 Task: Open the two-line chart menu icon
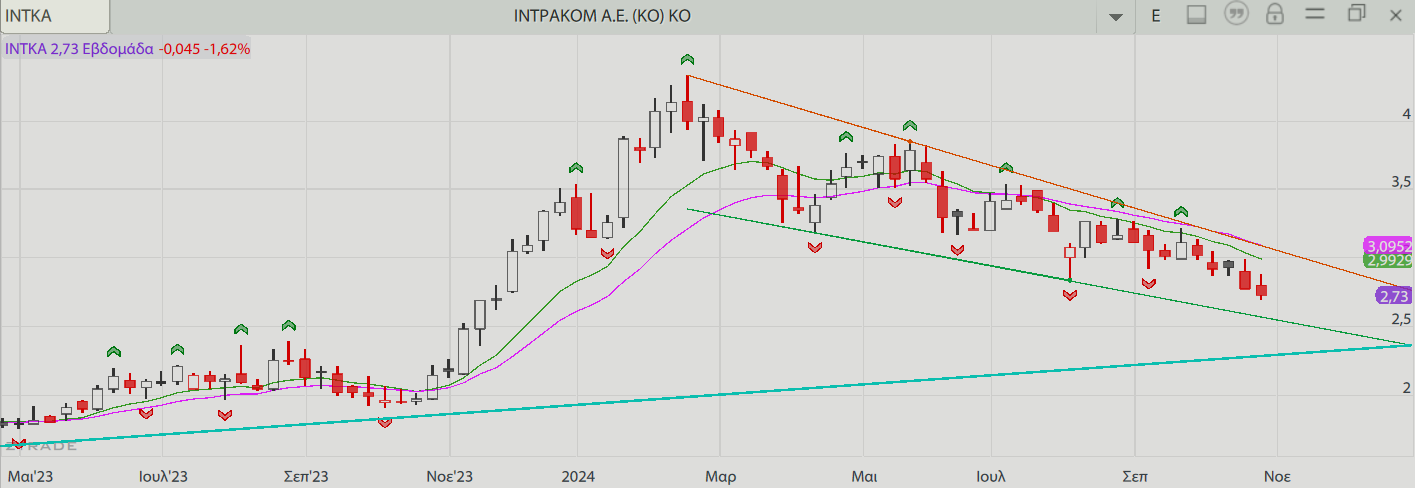point(1314,15)
